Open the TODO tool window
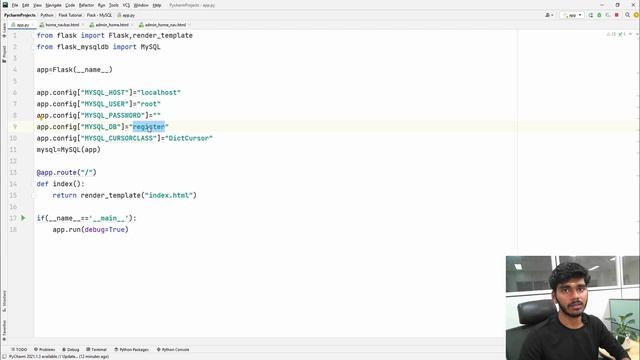 click(19, 349)
